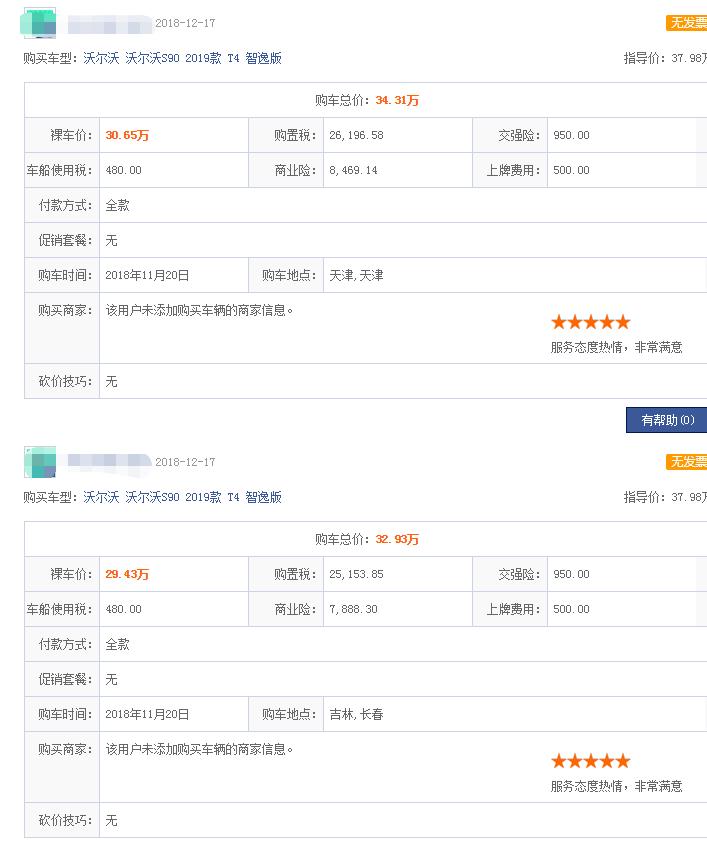Click the 30.65万 bare car price
Viewport: 707px width, 844px height.
click(x=127, y=135)
